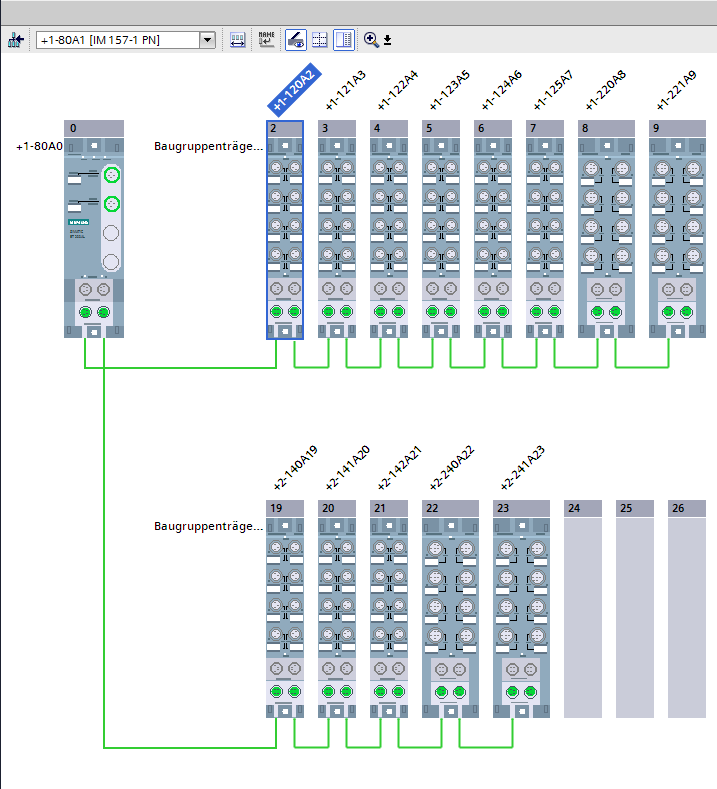Expand the zoom level dropdown arrow
Screen dimensions: 717x789
(388, 41)
